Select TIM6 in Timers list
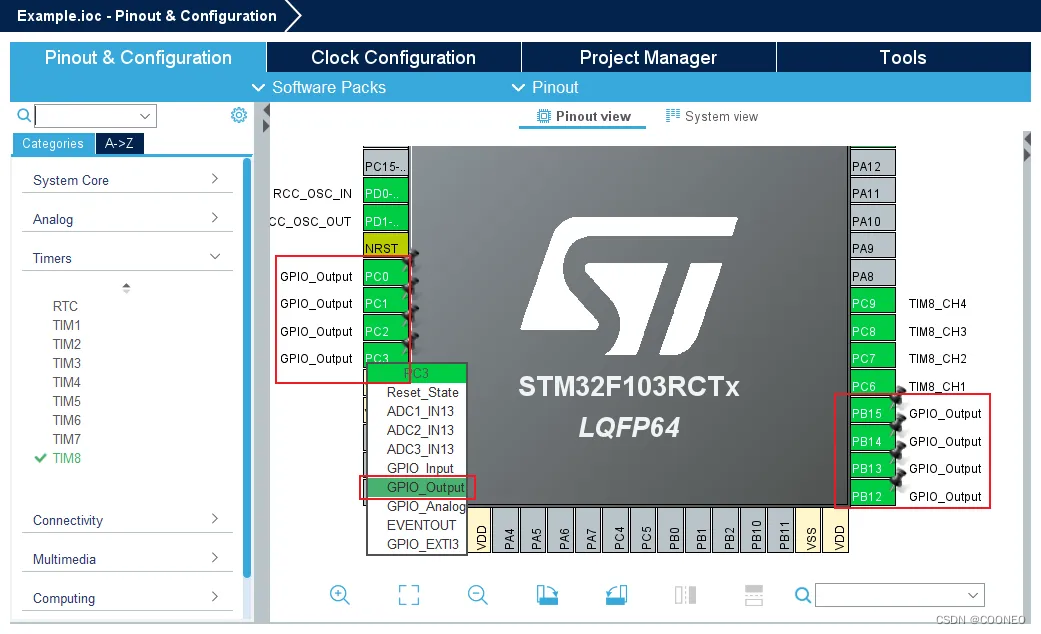Screen dimensions: 1041x634 (66, 420)
